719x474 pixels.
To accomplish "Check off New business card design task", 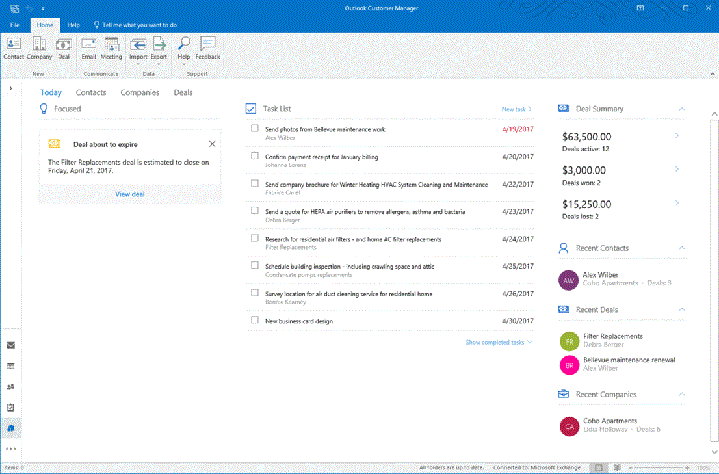I will tap(255, 320).
